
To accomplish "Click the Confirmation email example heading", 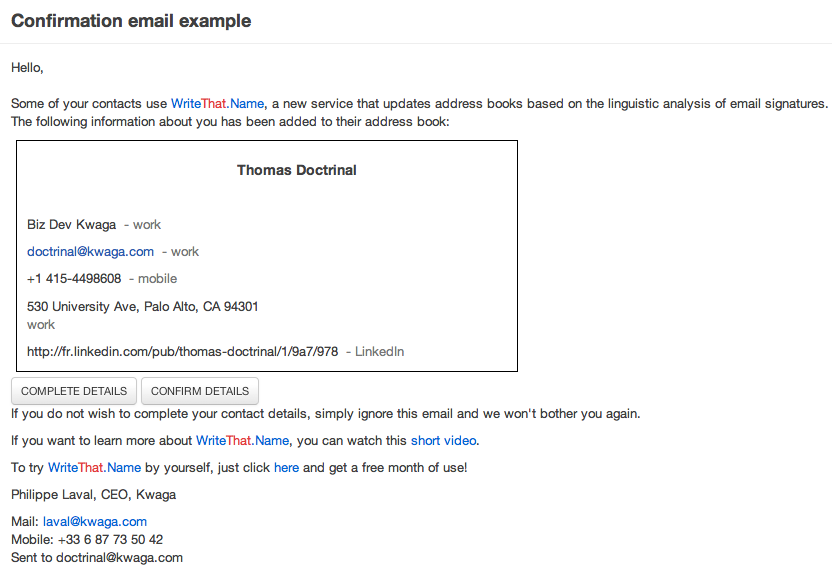I will [x=131, y=21].
